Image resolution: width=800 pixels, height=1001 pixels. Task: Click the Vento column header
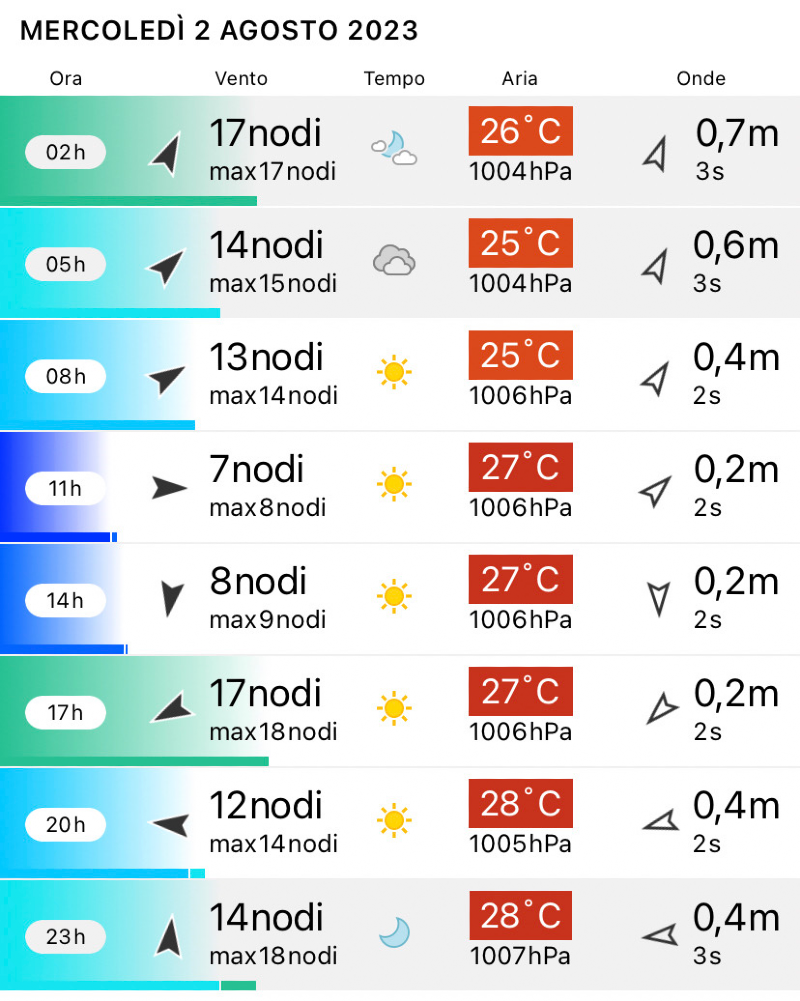241,78
